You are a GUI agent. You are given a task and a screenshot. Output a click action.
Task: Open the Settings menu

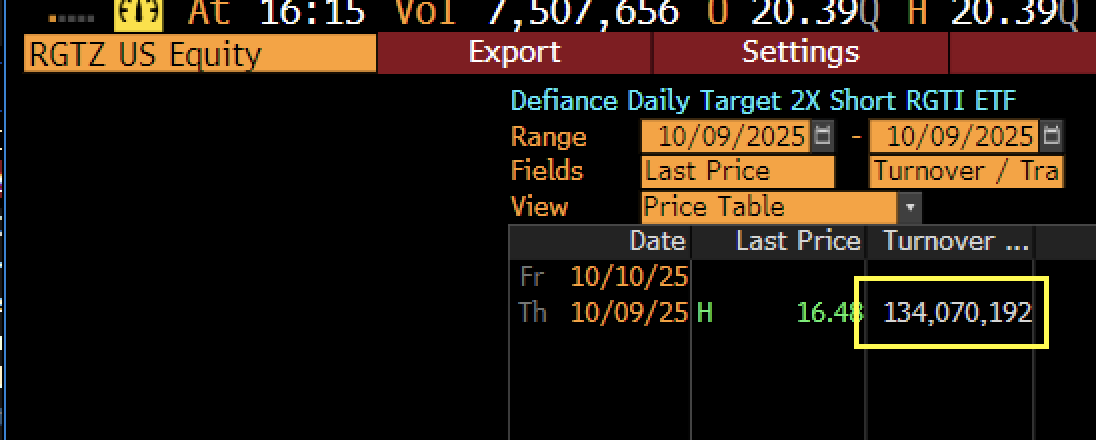[x=800, y=53]
